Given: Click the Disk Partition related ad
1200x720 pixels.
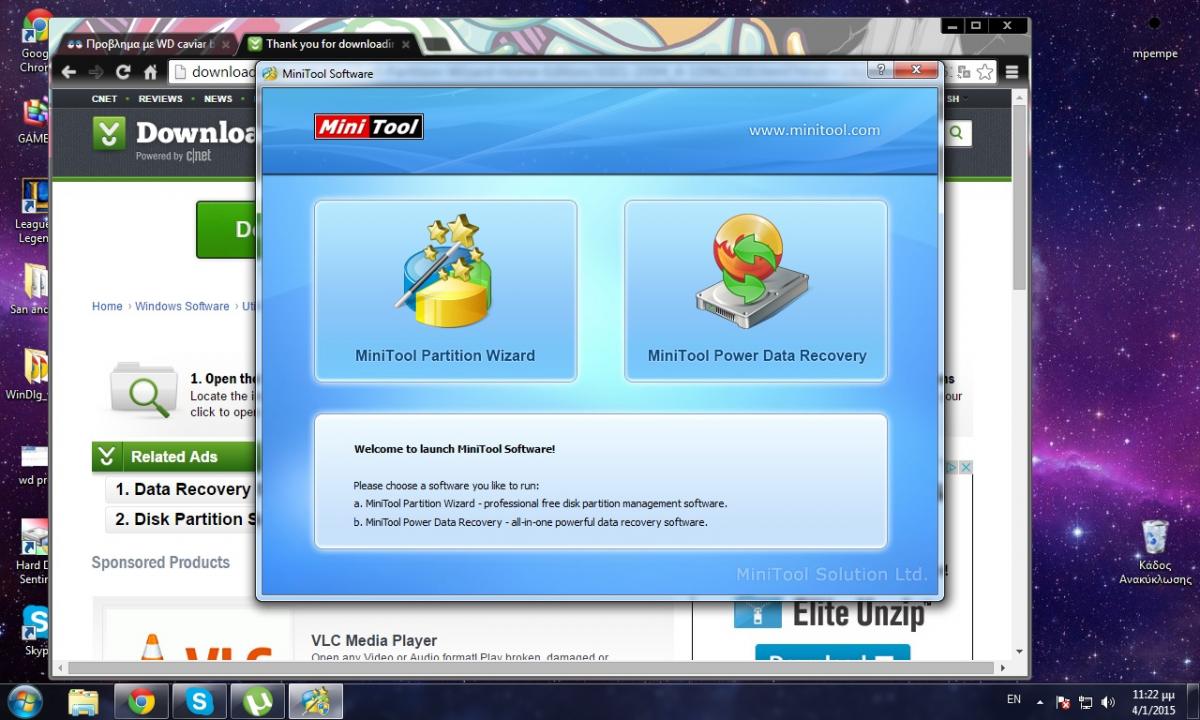Looking at the screenshot, I should [182, 519].
